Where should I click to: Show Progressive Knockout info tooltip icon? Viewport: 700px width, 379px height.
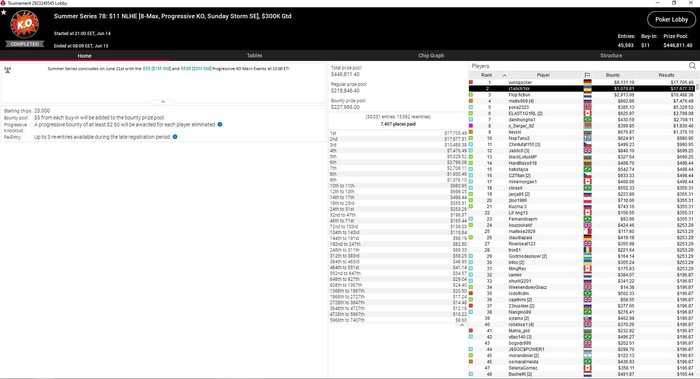(x=220, y=125)
